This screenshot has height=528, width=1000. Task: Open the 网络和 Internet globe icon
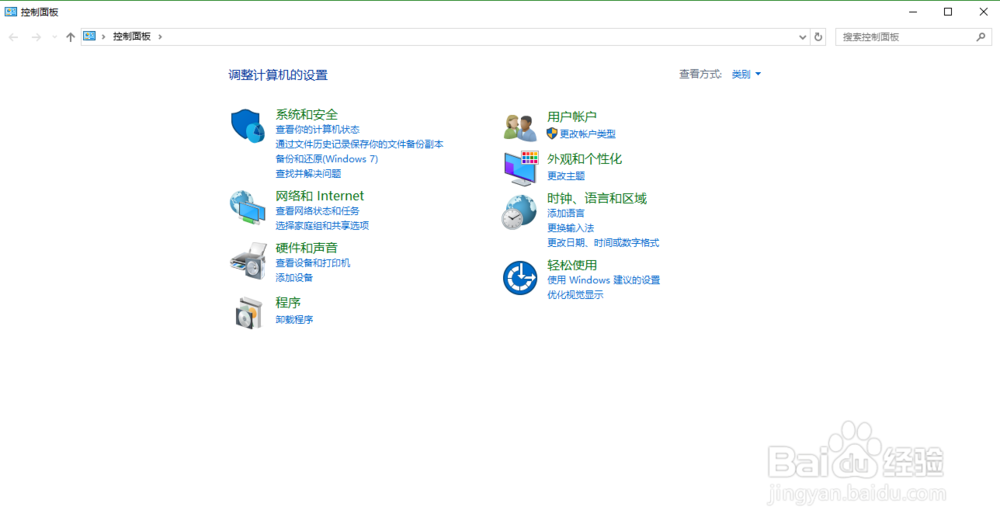point(247,207)
